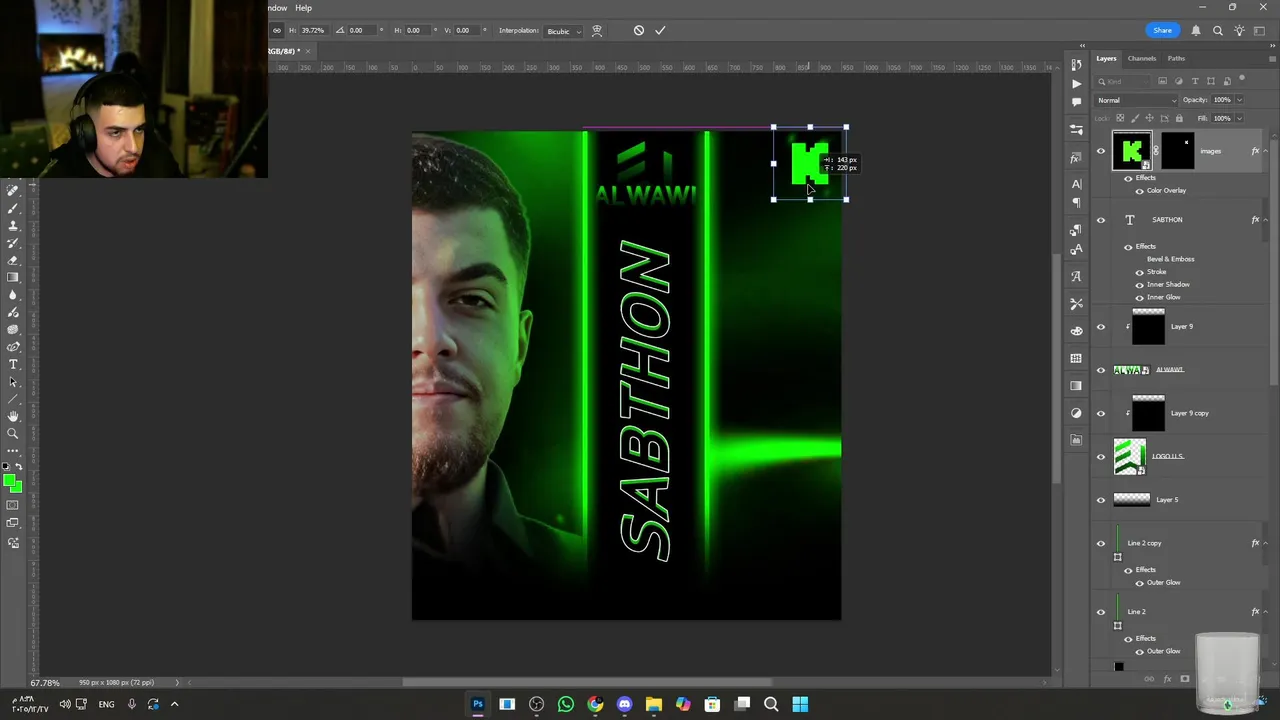
Task: Click the Share button
Action: [1162, 31]
